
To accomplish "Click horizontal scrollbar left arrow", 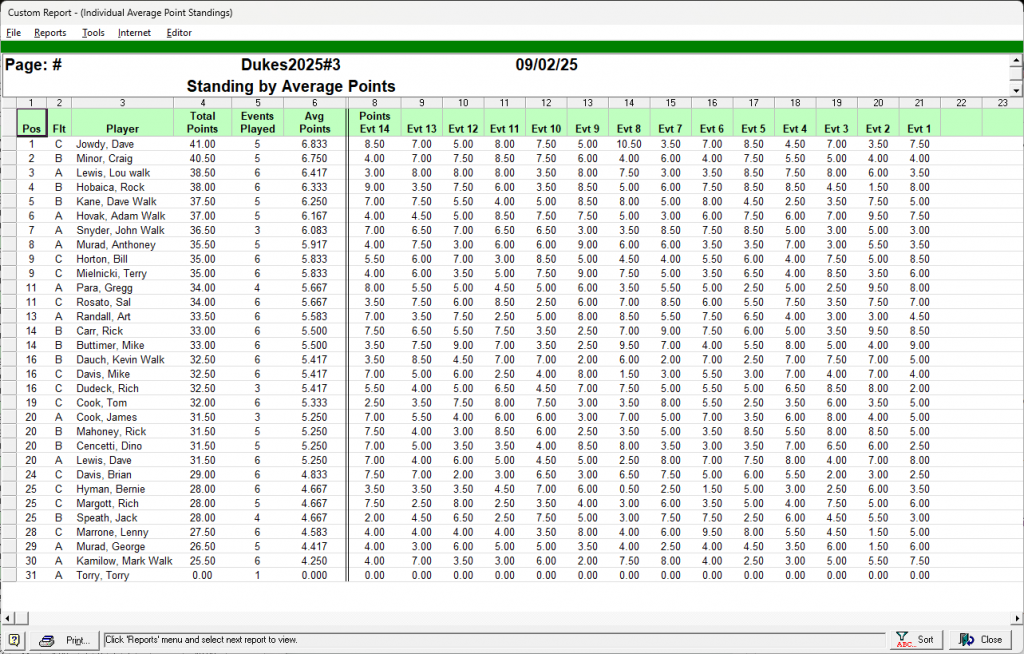I will [6, 618].
